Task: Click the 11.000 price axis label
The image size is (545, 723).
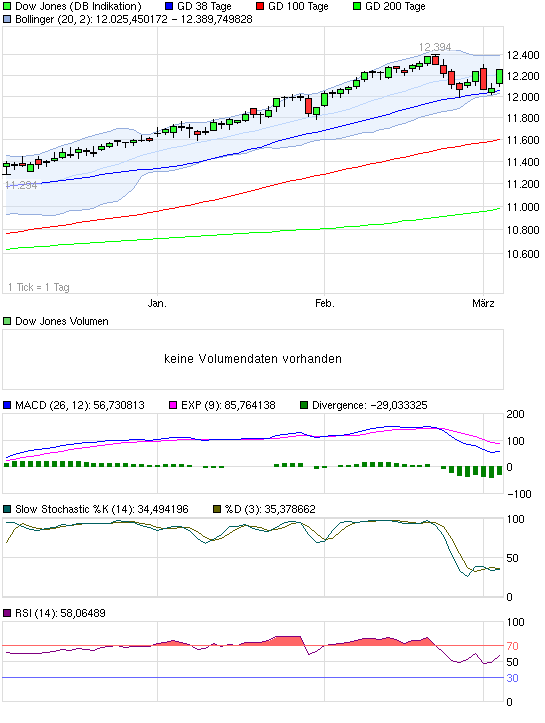Action: (523, 207)
